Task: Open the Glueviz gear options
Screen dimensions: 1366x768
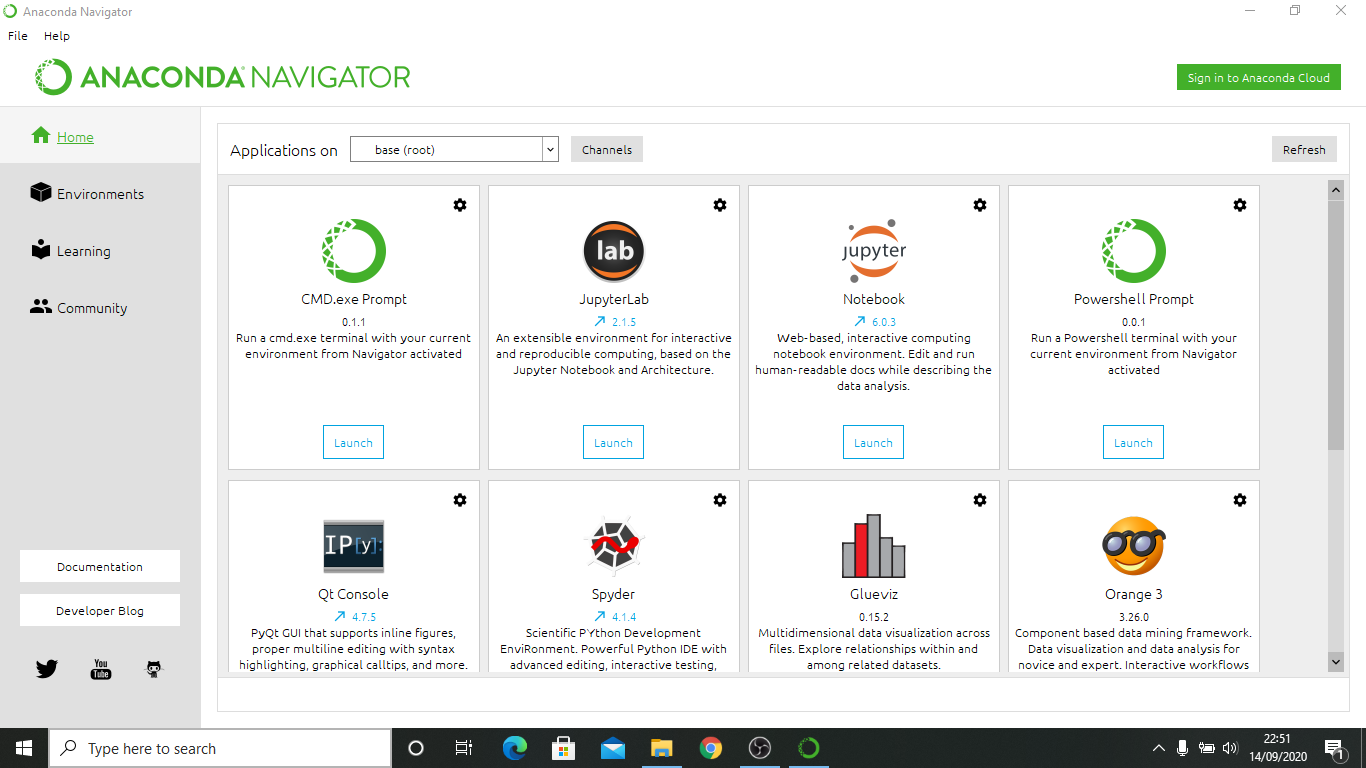Action: pos(980,500)
